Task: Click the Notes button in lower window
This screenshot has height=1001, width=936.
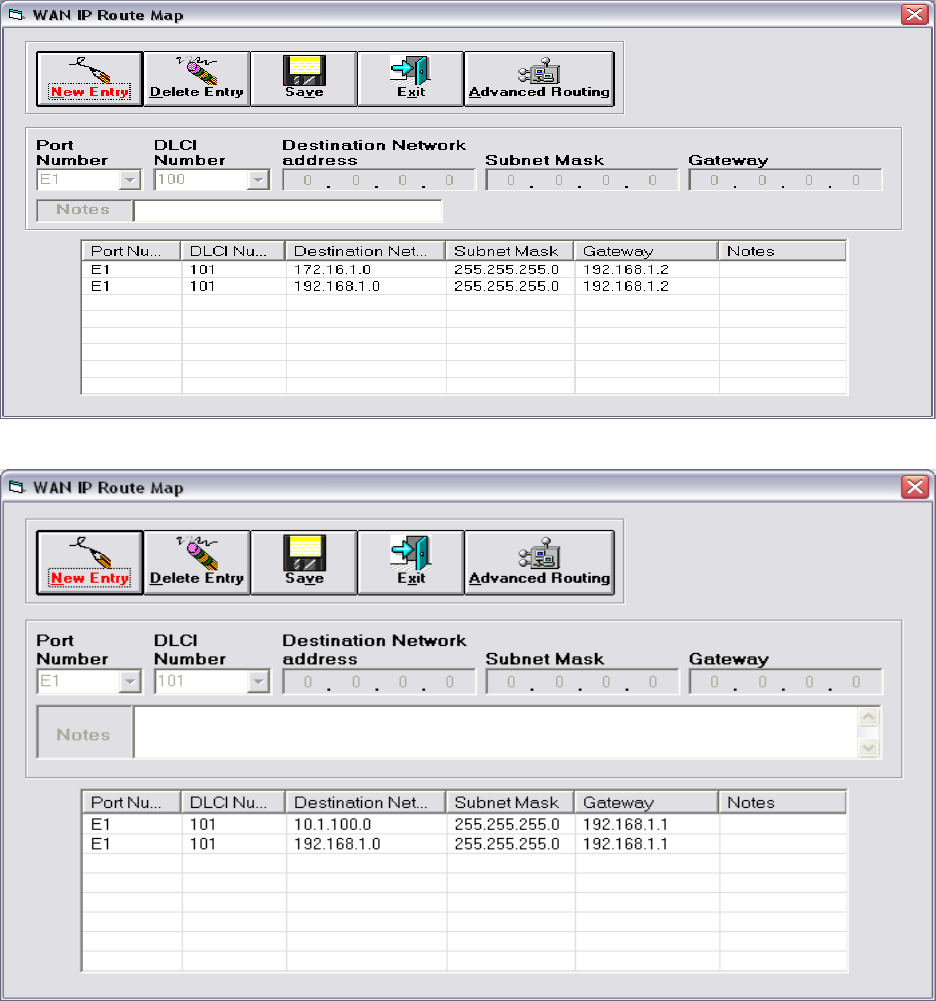Action: tap(84, 732)
